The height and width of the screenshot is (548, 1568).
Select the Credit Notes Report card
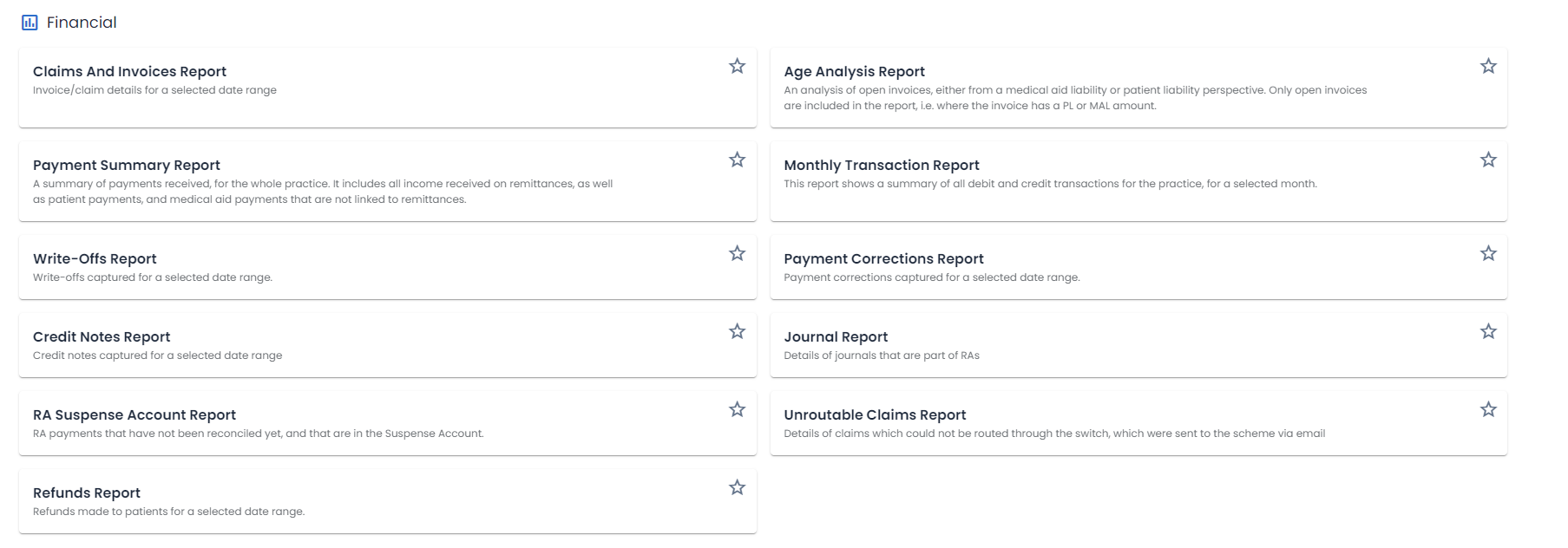coord(101,336)
